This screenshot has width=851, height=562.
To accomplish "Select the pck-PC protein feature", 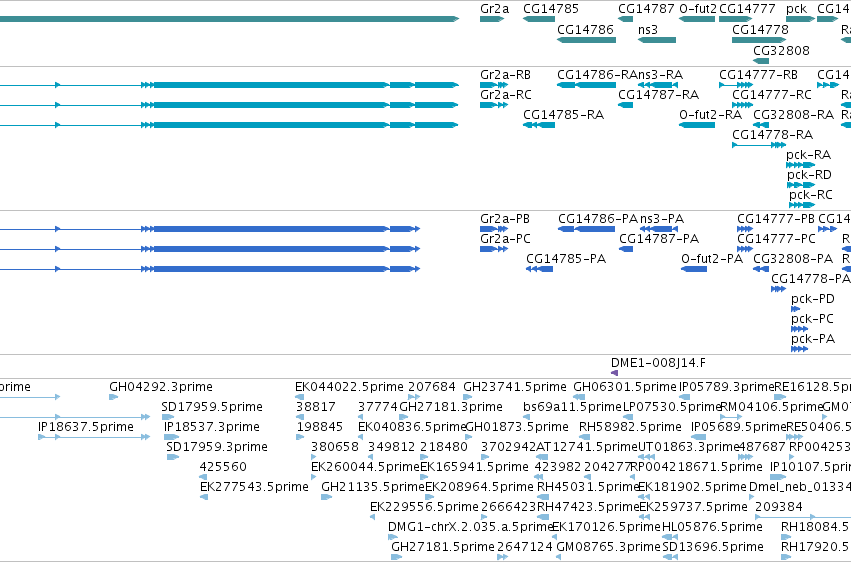I will pos(799,329).
